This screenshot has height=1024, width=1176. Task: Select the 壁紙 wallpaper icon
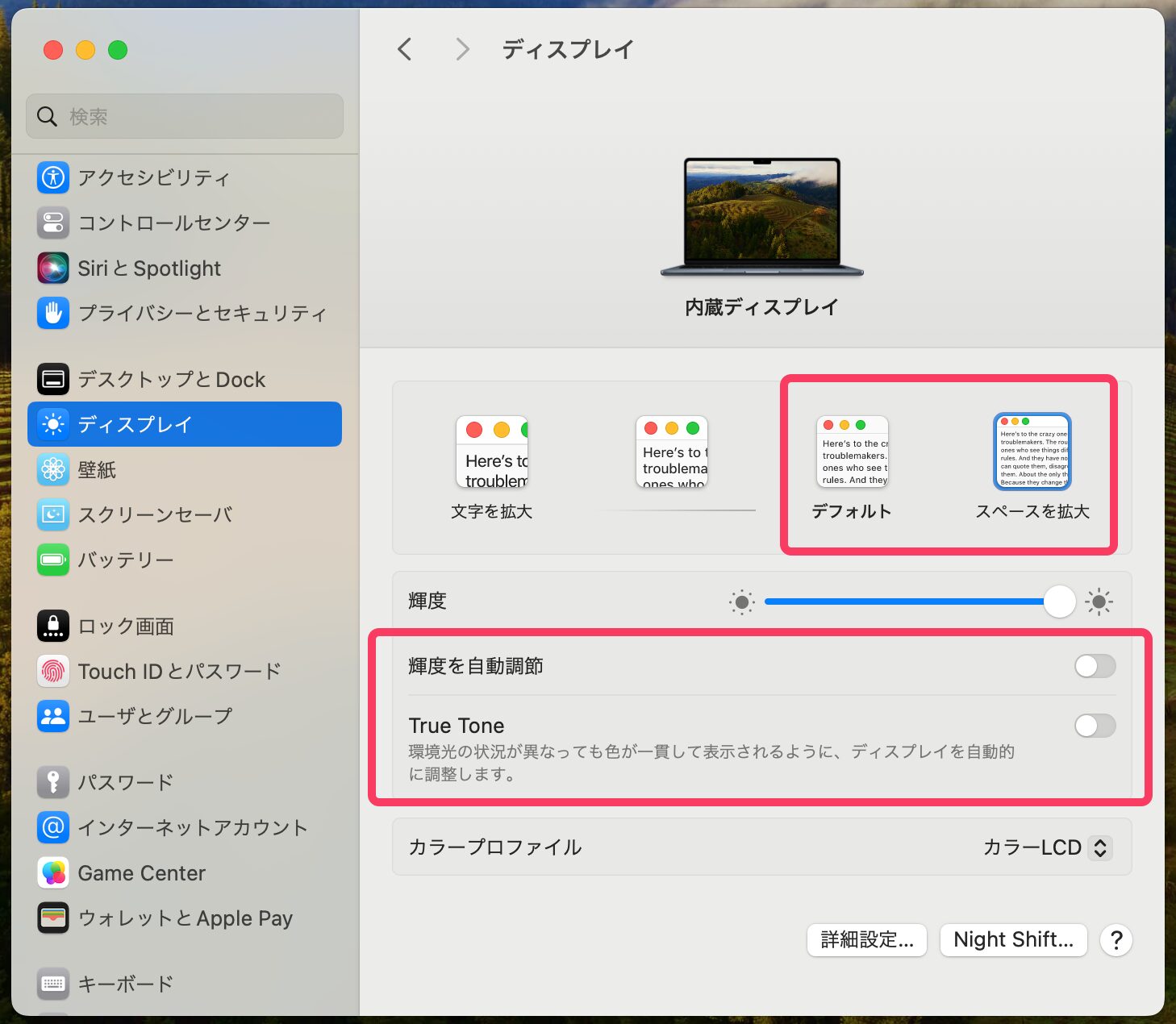click(x=53, y=469)
